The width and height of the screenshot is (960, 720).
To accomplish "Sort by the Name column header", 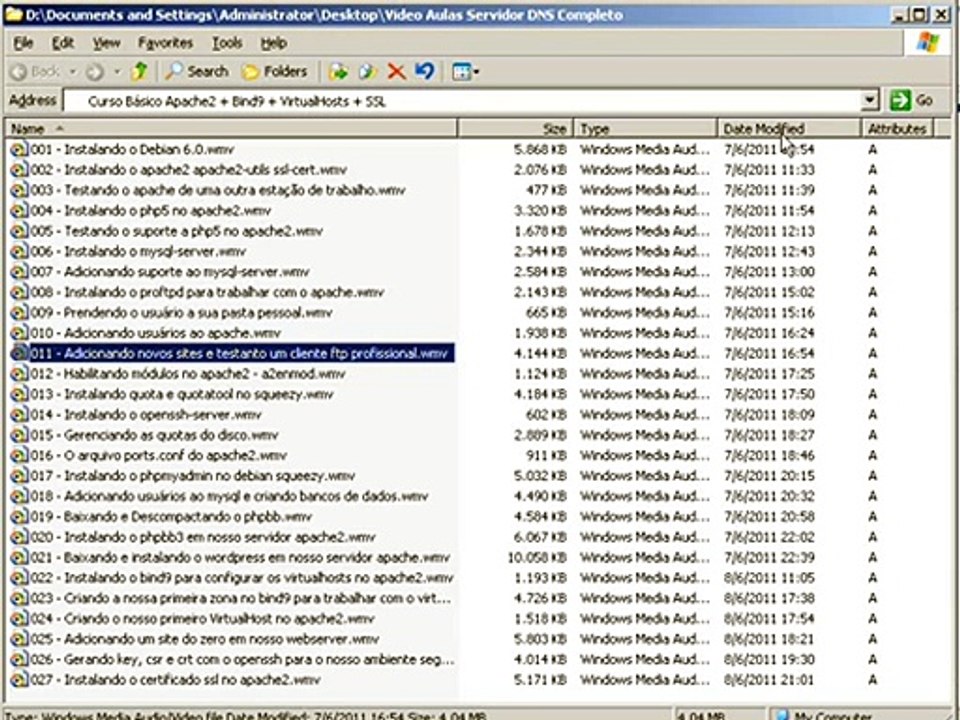I will point(231,129).
